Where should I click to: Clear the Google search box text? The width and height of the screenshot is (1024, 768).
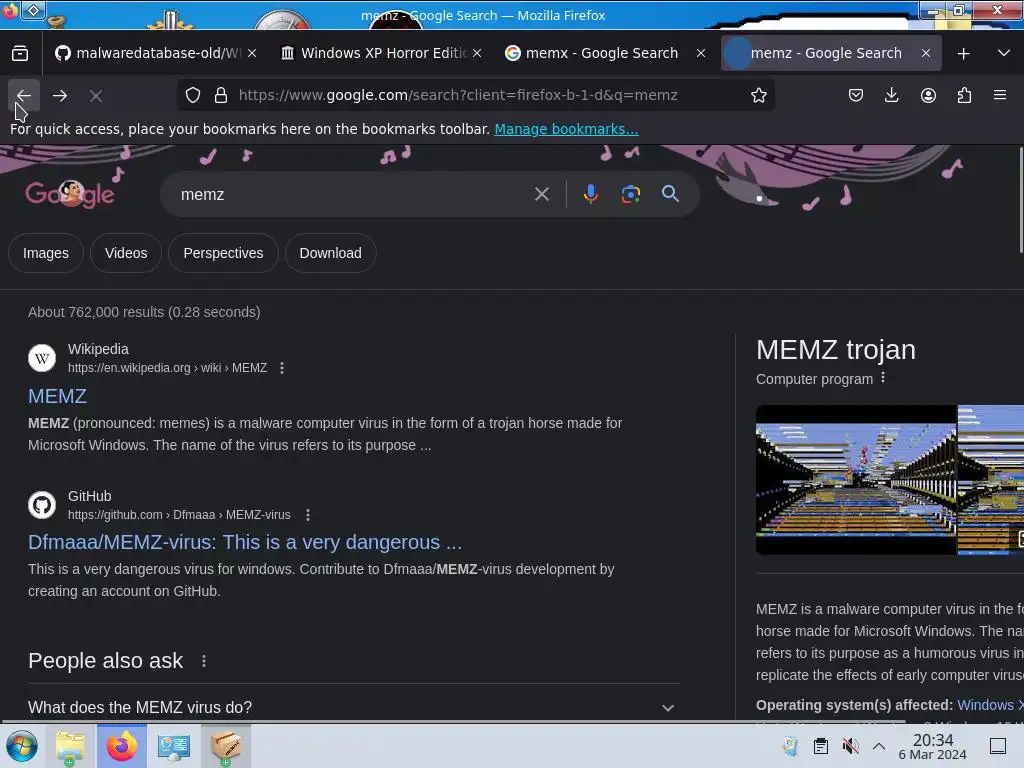(541, 194)
